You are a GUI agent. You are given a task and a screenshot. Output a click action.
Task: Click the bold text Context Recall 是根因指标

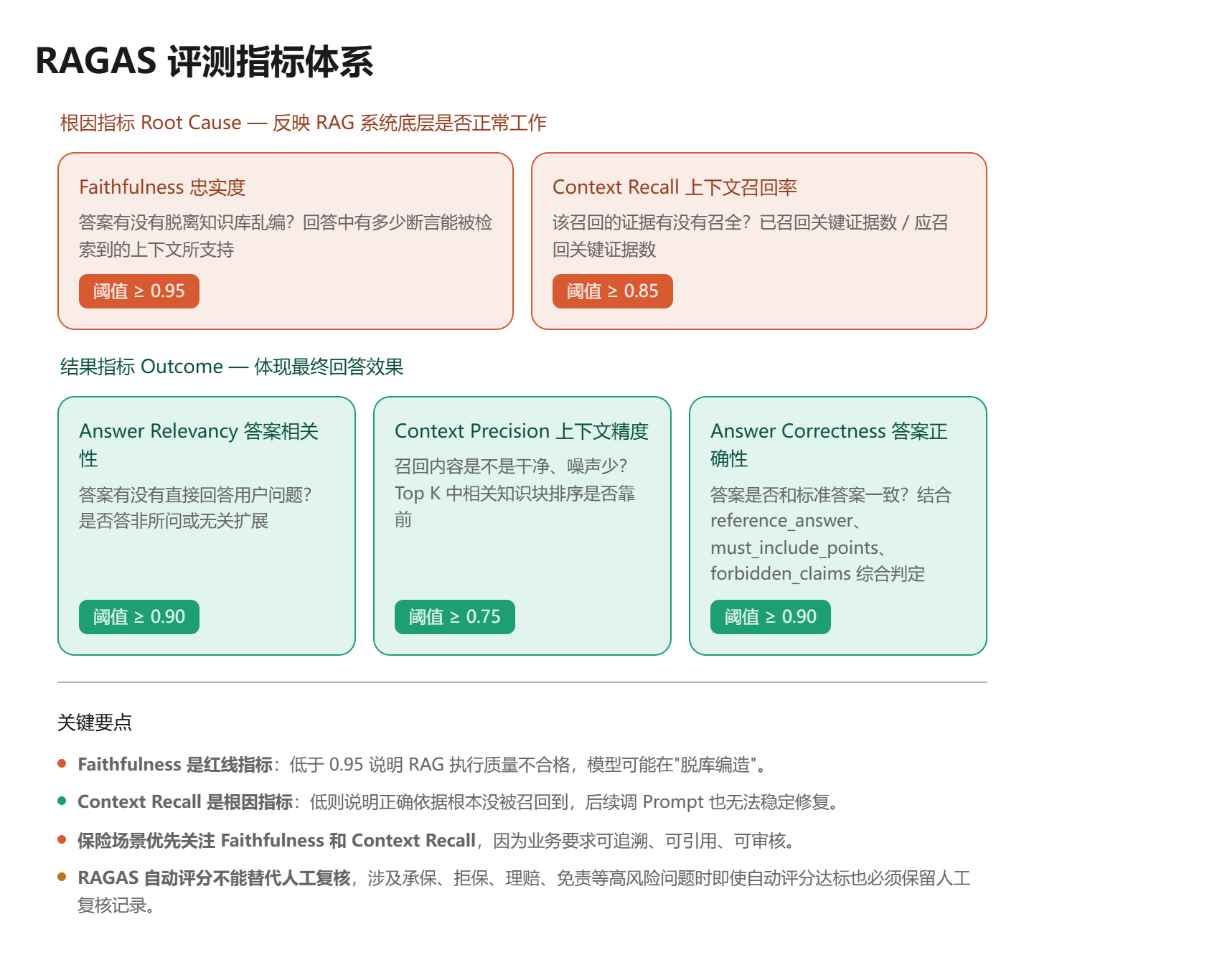[x=185, y=802]
